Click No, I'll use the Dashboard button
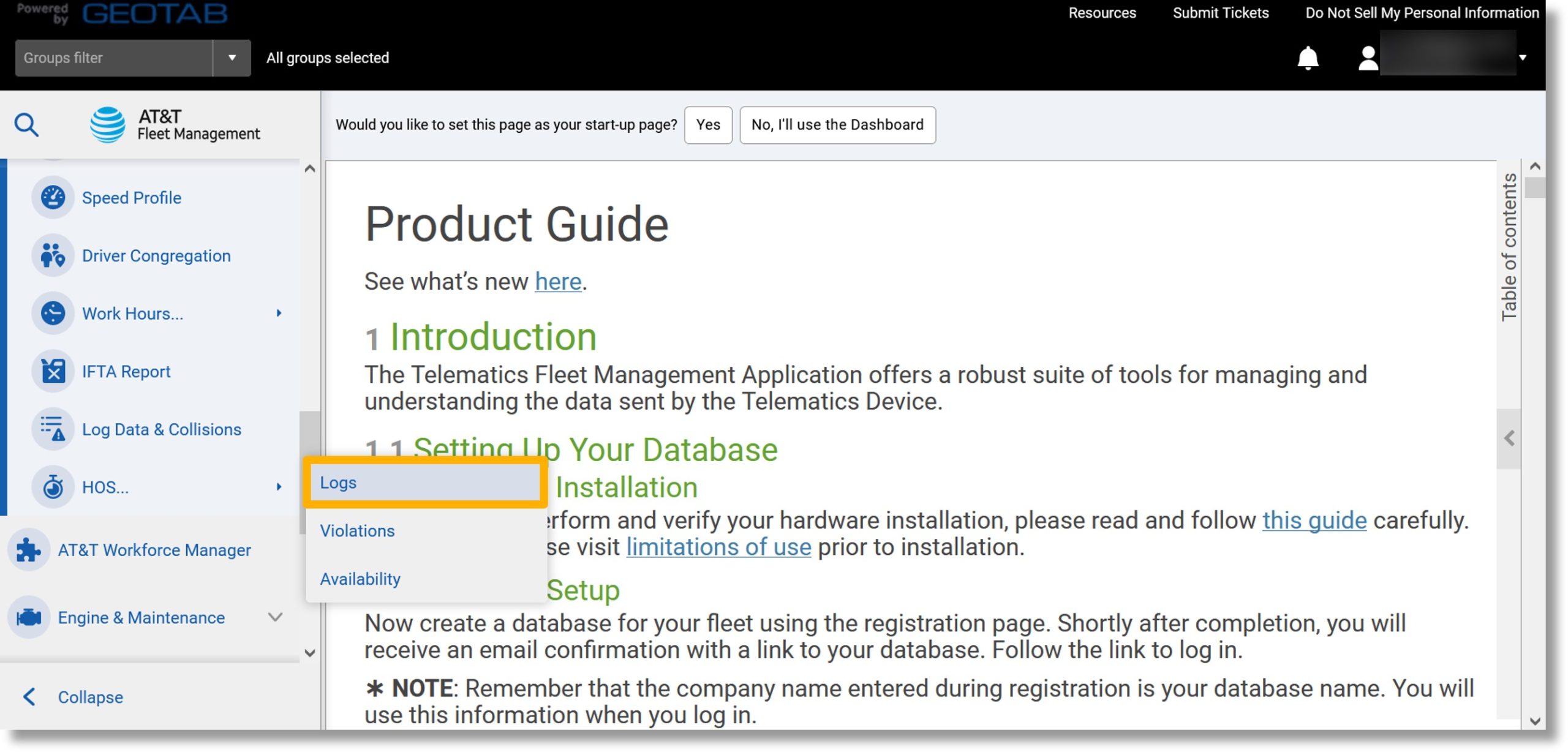 pos(837,124)
